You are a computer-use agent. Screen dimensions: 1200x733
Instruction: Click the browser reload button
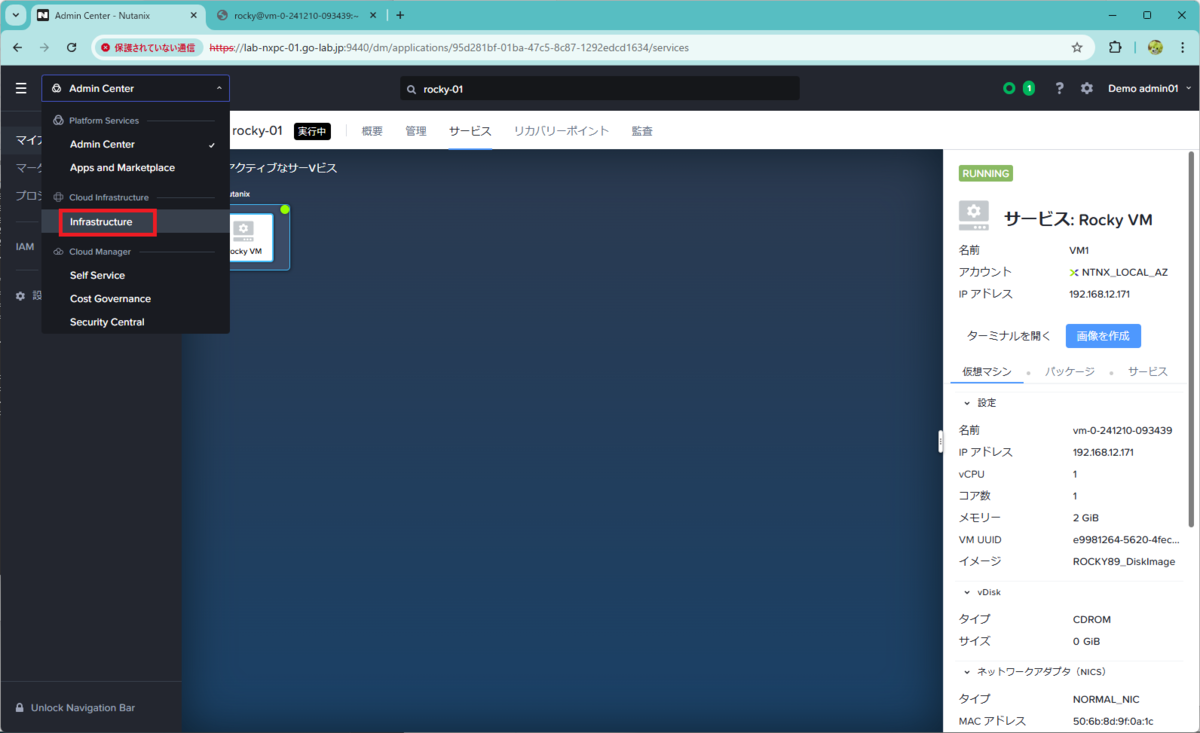[x=71, y=47]
